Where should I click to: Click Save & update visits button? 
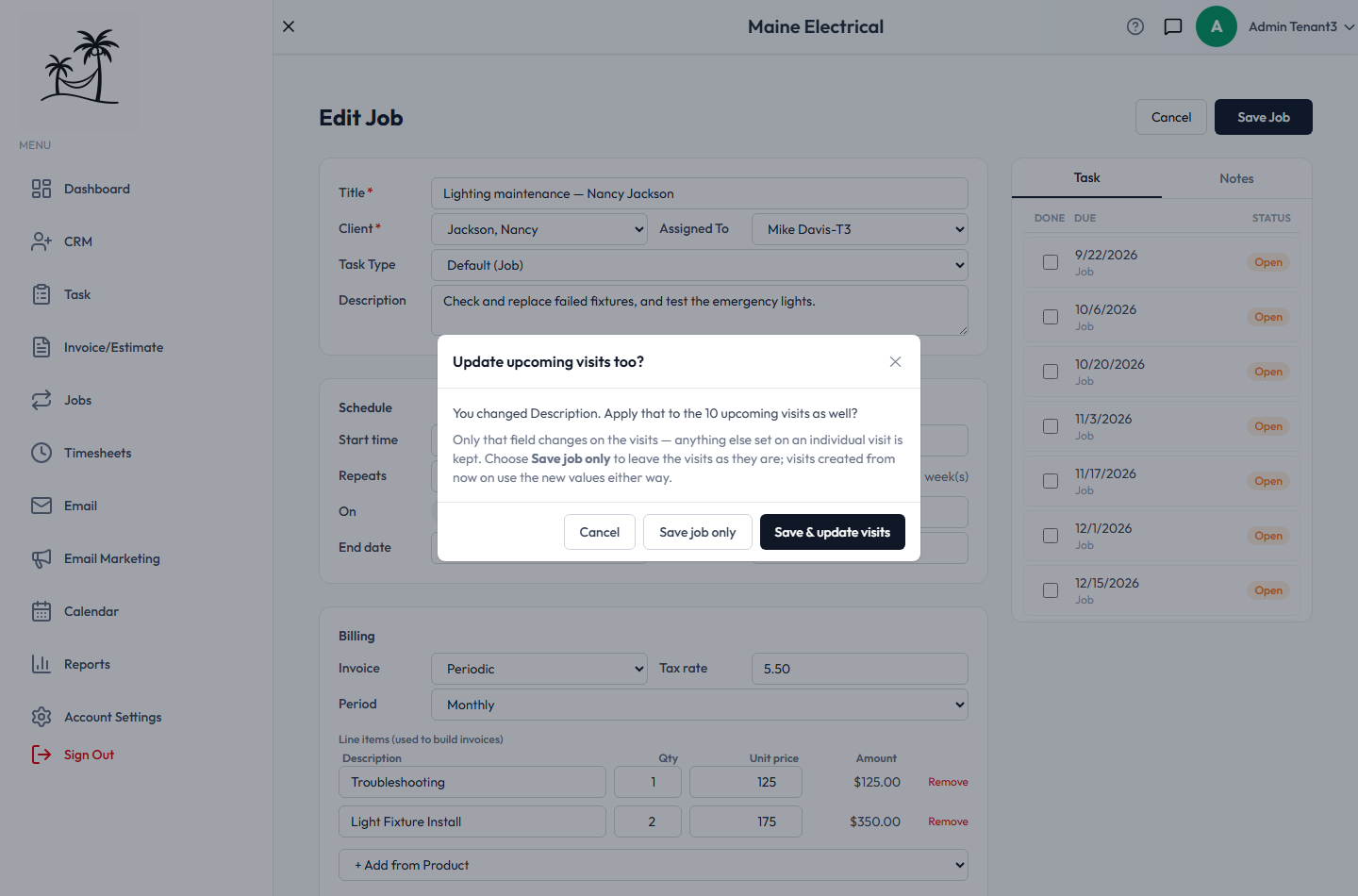click(x=833, y=532)
